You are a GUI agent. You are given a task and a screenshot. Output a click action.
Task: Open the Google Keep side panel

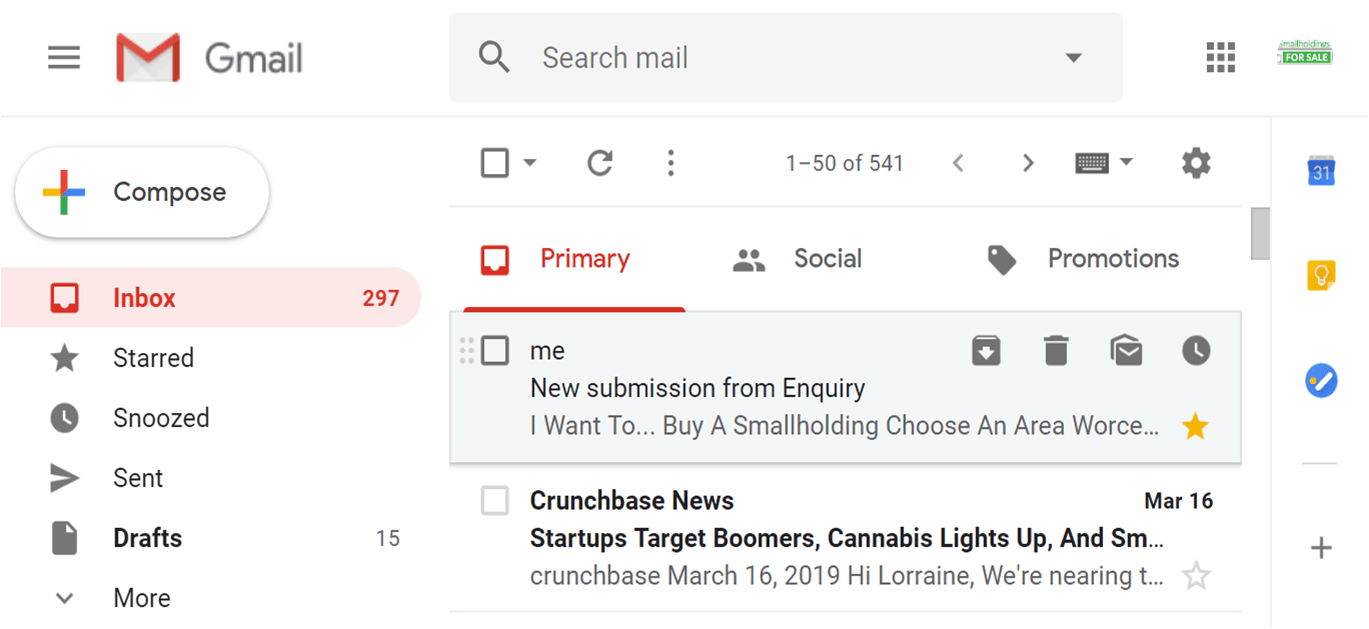pos(1322,274)
